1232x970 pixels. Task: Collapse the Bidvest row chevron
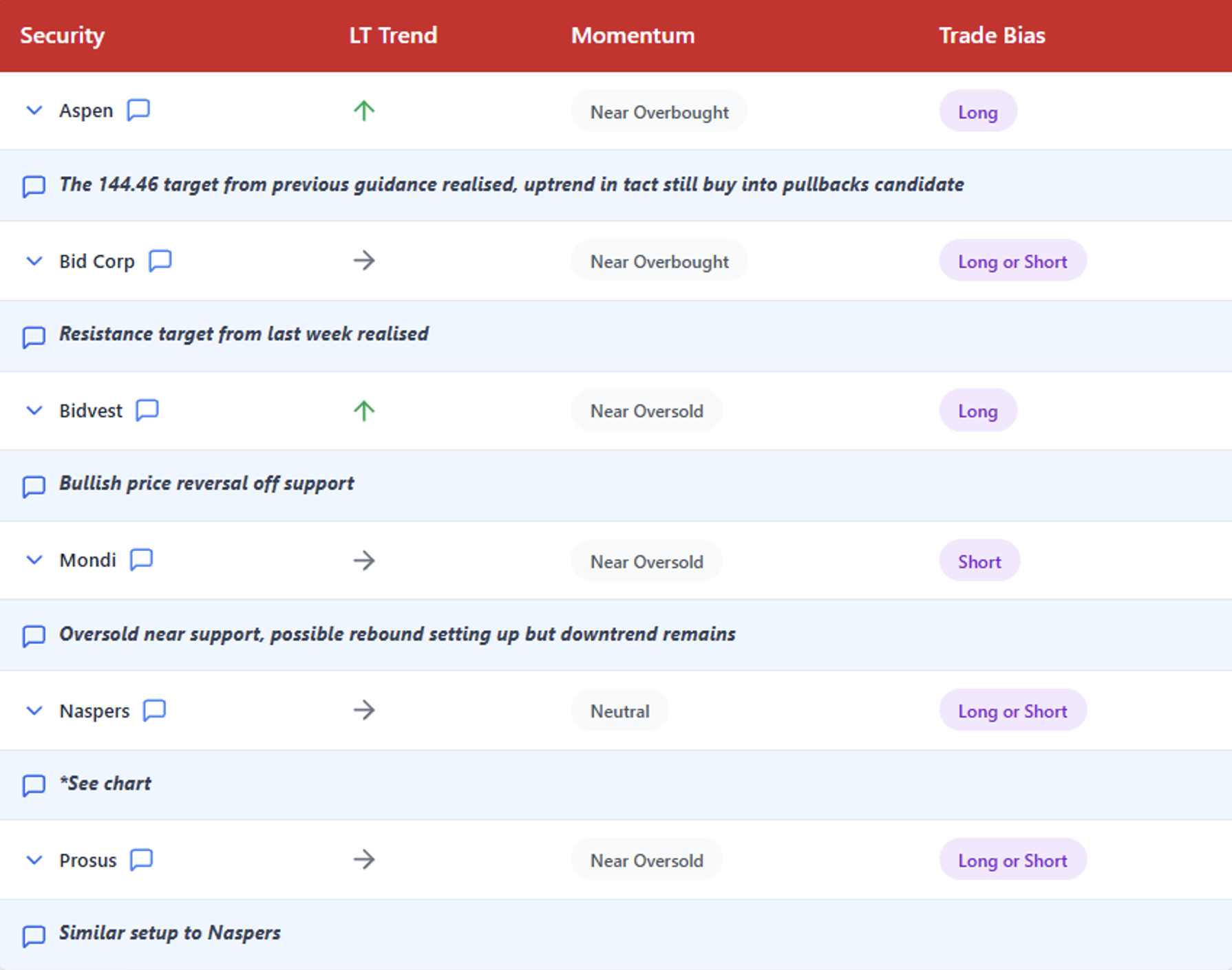pos(34,411)
